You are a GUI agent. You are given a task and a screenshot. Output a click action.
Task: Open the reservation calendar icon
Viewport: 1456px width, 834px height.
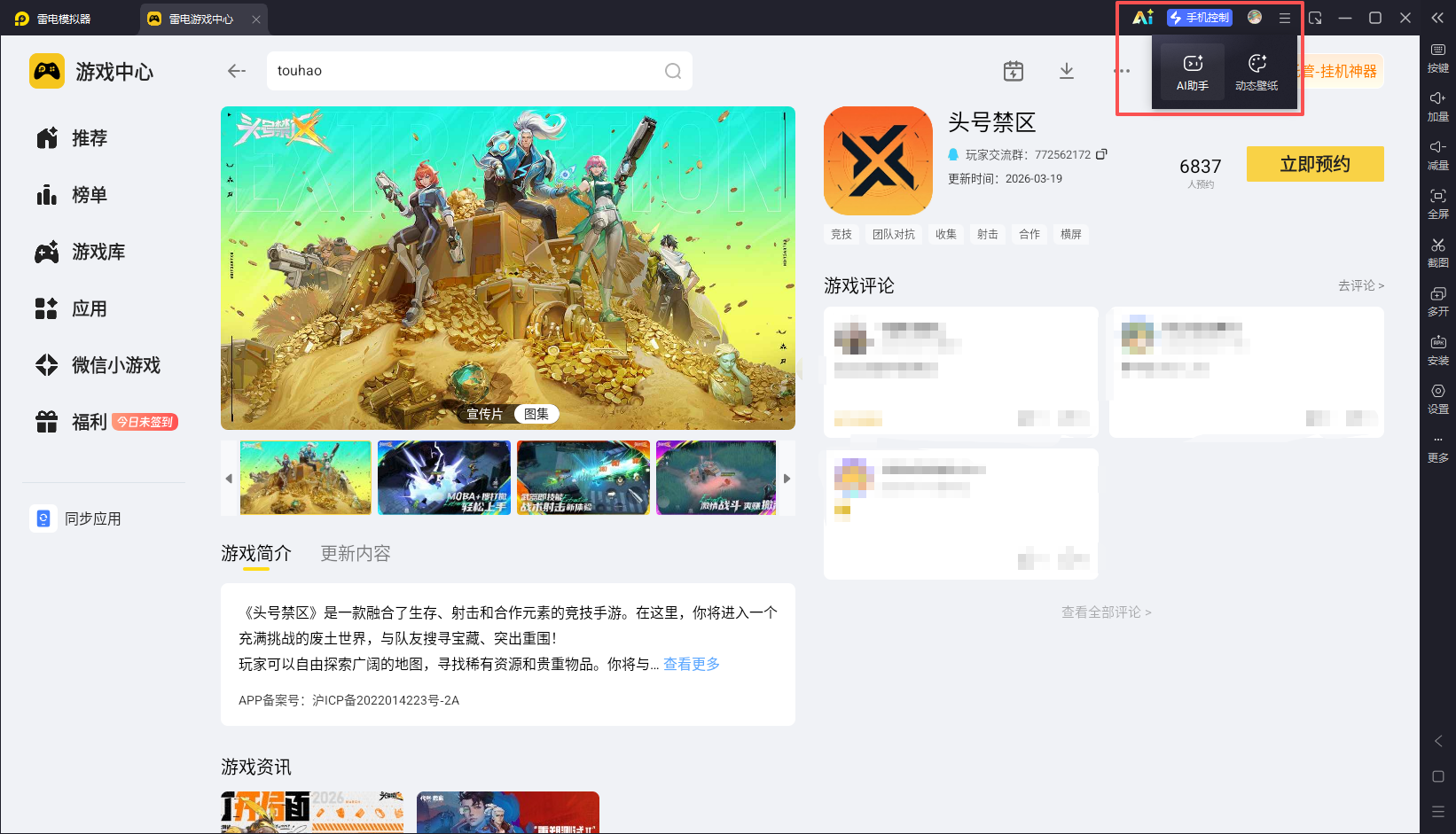[1014, 71]
